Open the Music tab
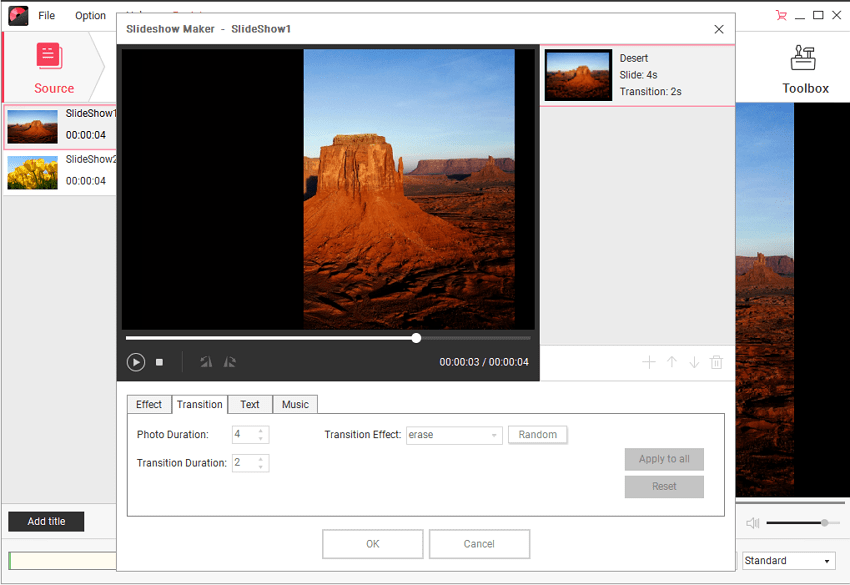This screenshot has width=850, height=585. click(x=295, y=404)
